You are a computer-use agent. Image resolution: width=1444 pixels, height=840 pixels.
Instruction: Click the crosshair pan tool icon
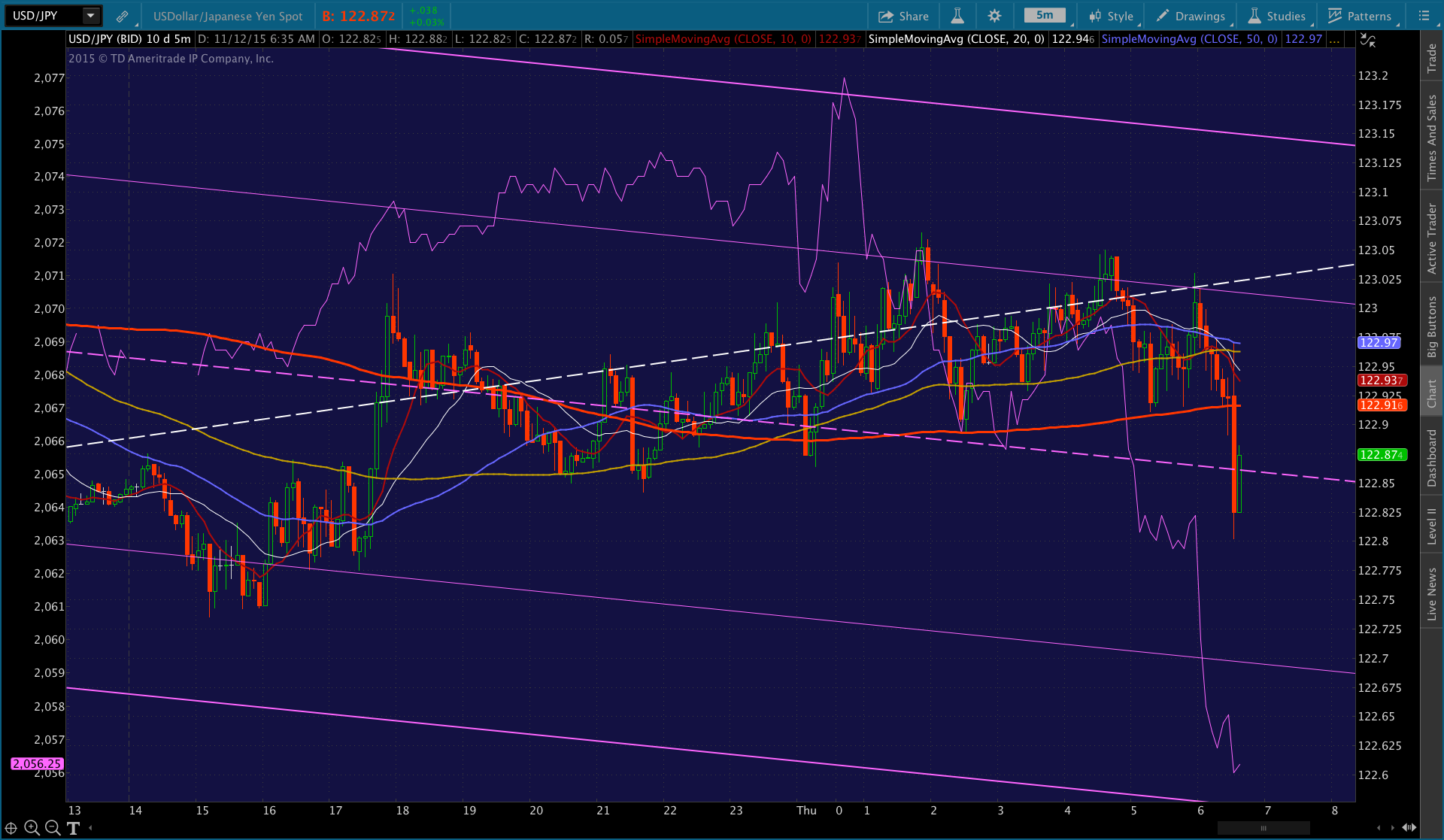[x=11, y=828]
